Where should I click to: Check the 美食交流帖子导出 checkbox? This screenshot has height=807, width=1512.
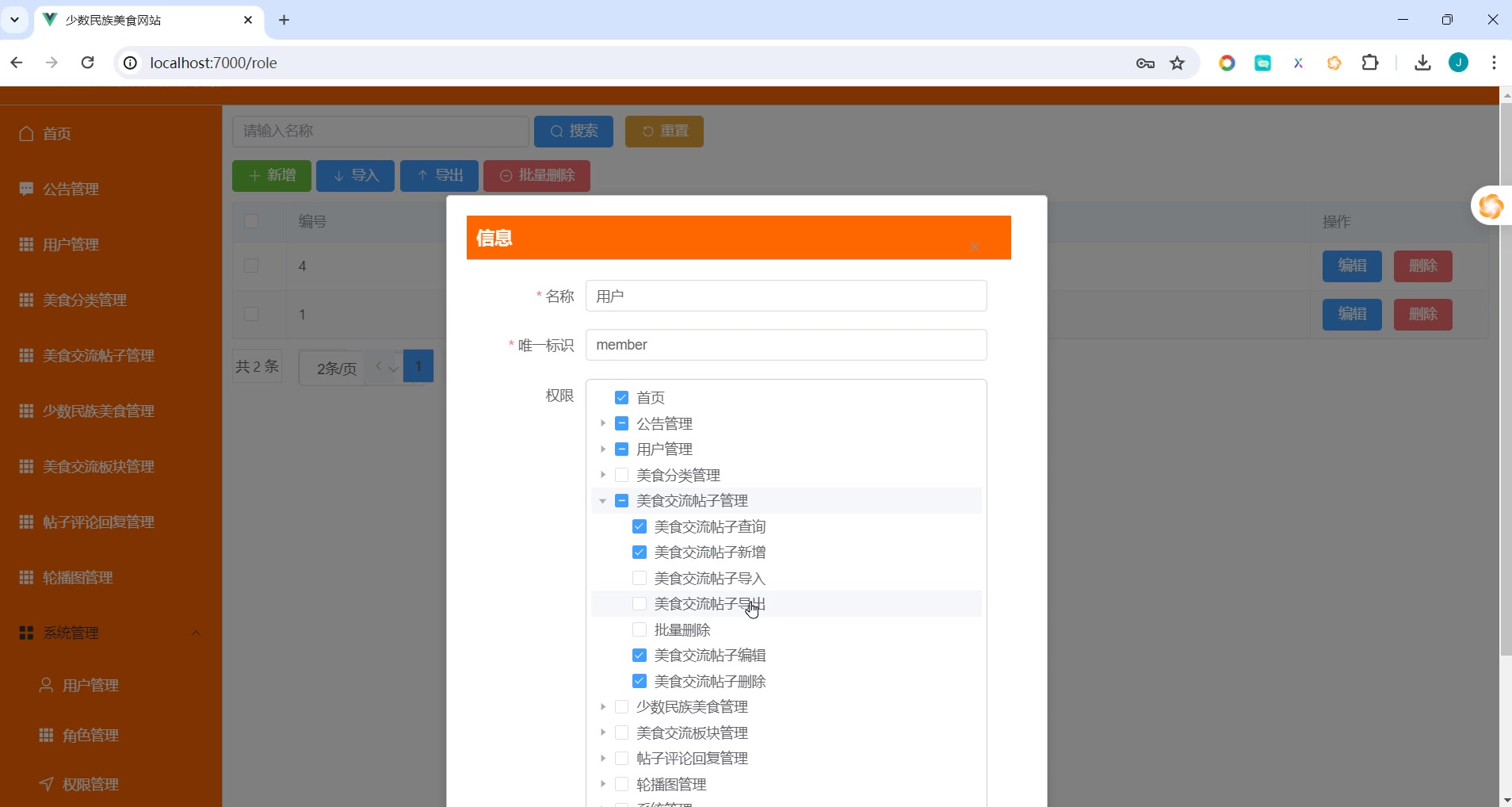(x=640, y=603)
